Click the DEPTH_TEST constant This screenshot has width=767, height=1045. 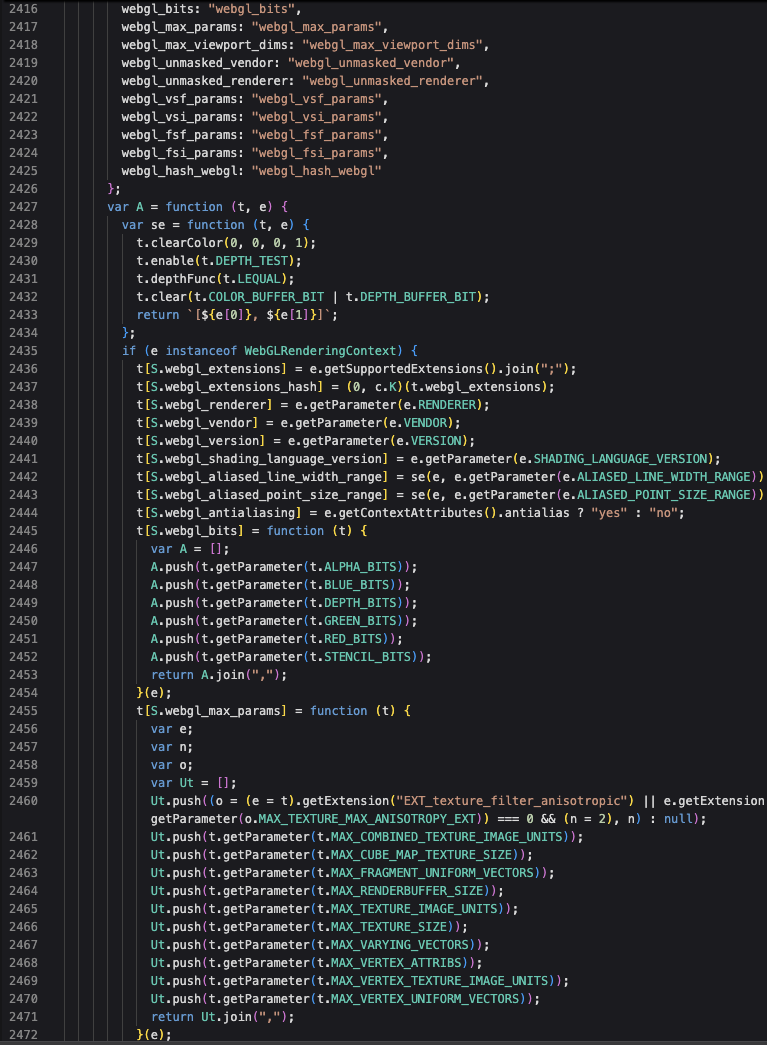(x=251, y=261)
